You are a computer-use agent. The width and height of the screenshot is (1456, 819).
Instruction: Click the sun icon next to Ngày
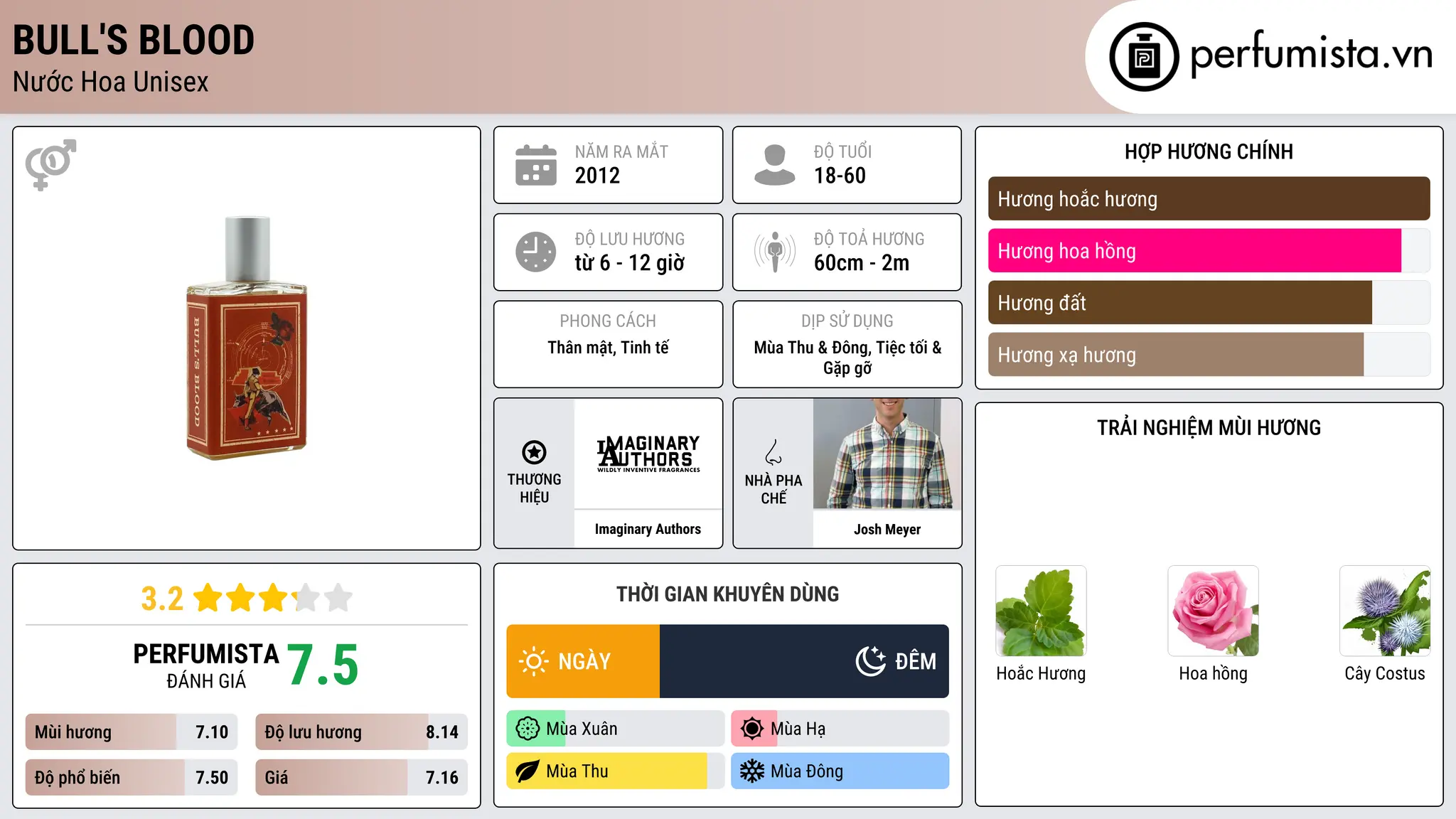(533, 661)
